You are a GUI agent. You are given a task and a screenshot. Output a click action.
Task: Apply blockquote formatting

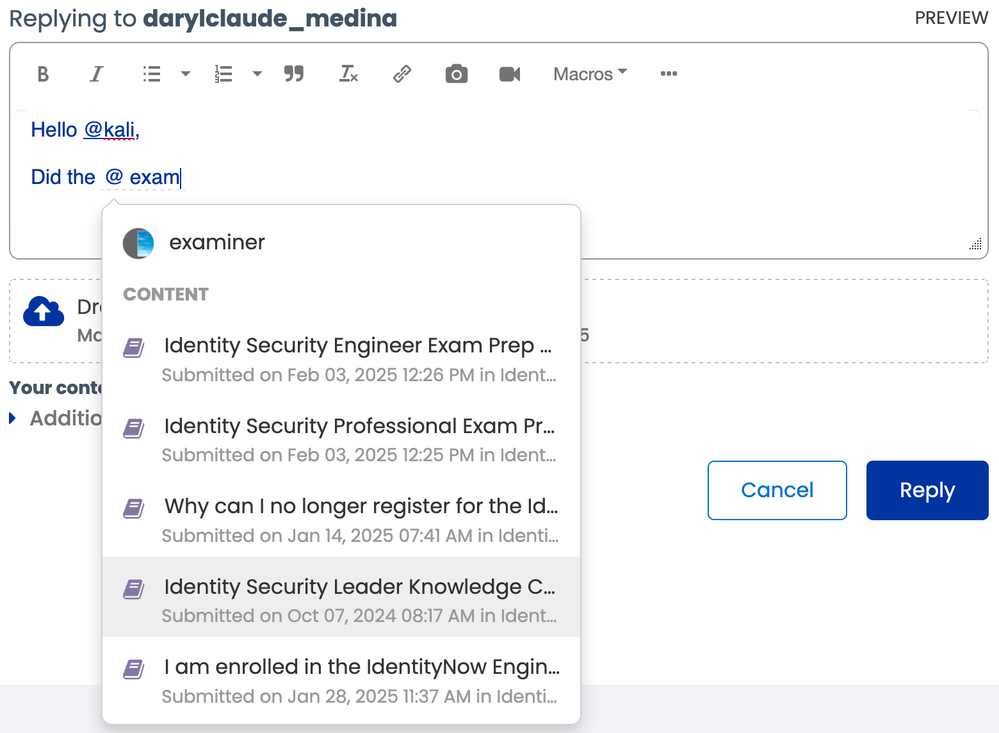293,74
